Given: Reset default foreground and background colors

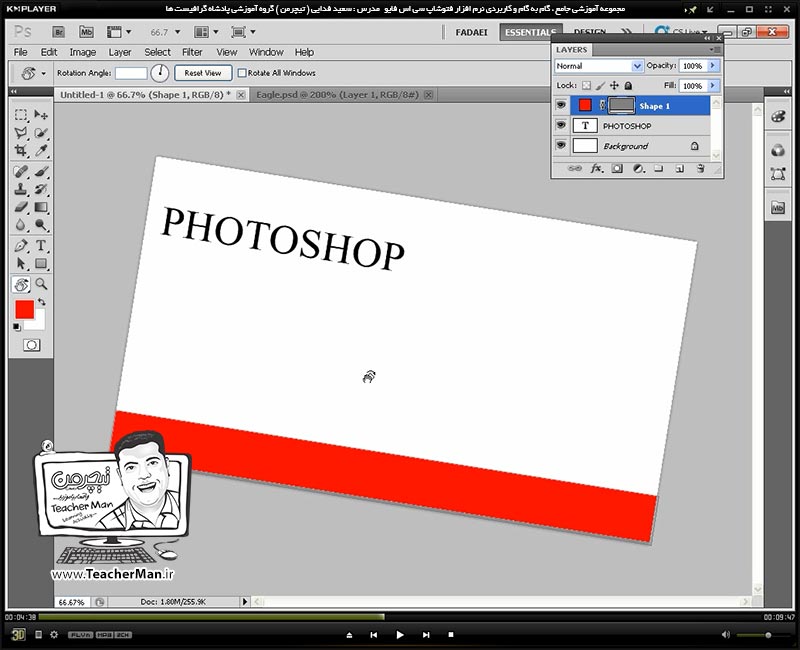Looking at the screenshot, I should point(17,327).
